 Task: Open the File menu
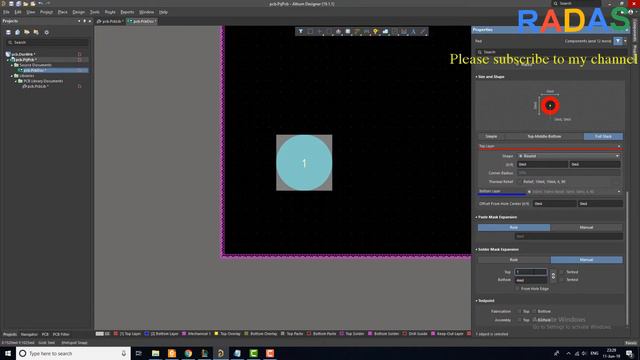point(7,12)
